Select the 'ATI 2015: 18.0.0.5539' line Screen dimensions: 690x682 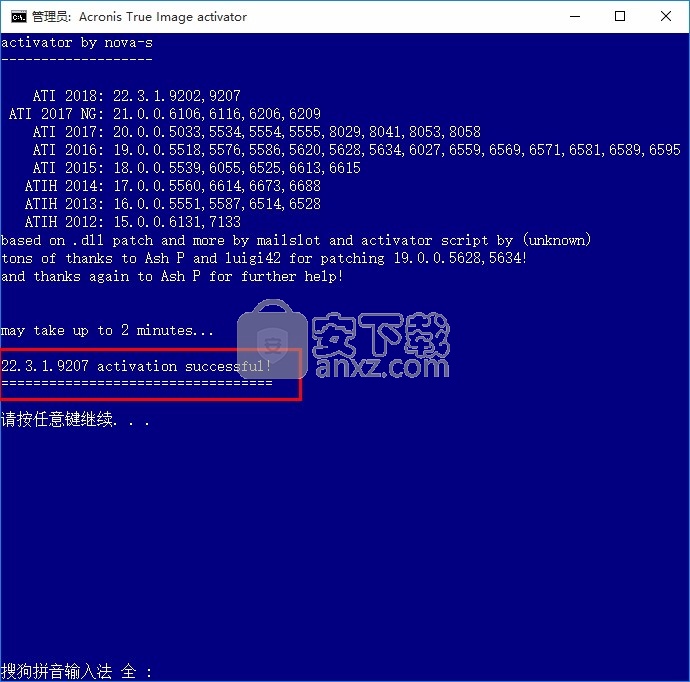pos(197,168)
